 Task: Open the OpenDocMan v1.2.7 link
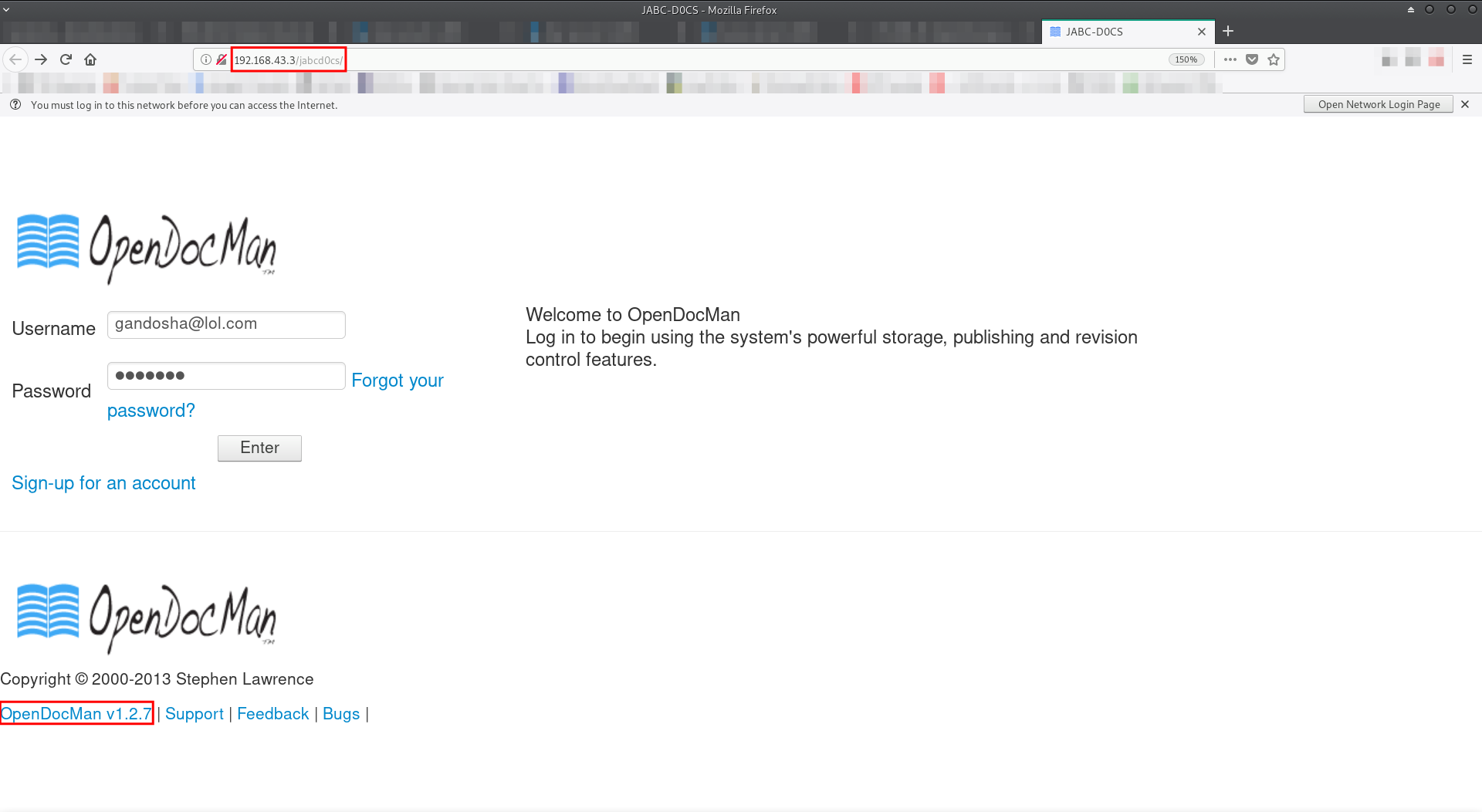[x=76, y=714]
